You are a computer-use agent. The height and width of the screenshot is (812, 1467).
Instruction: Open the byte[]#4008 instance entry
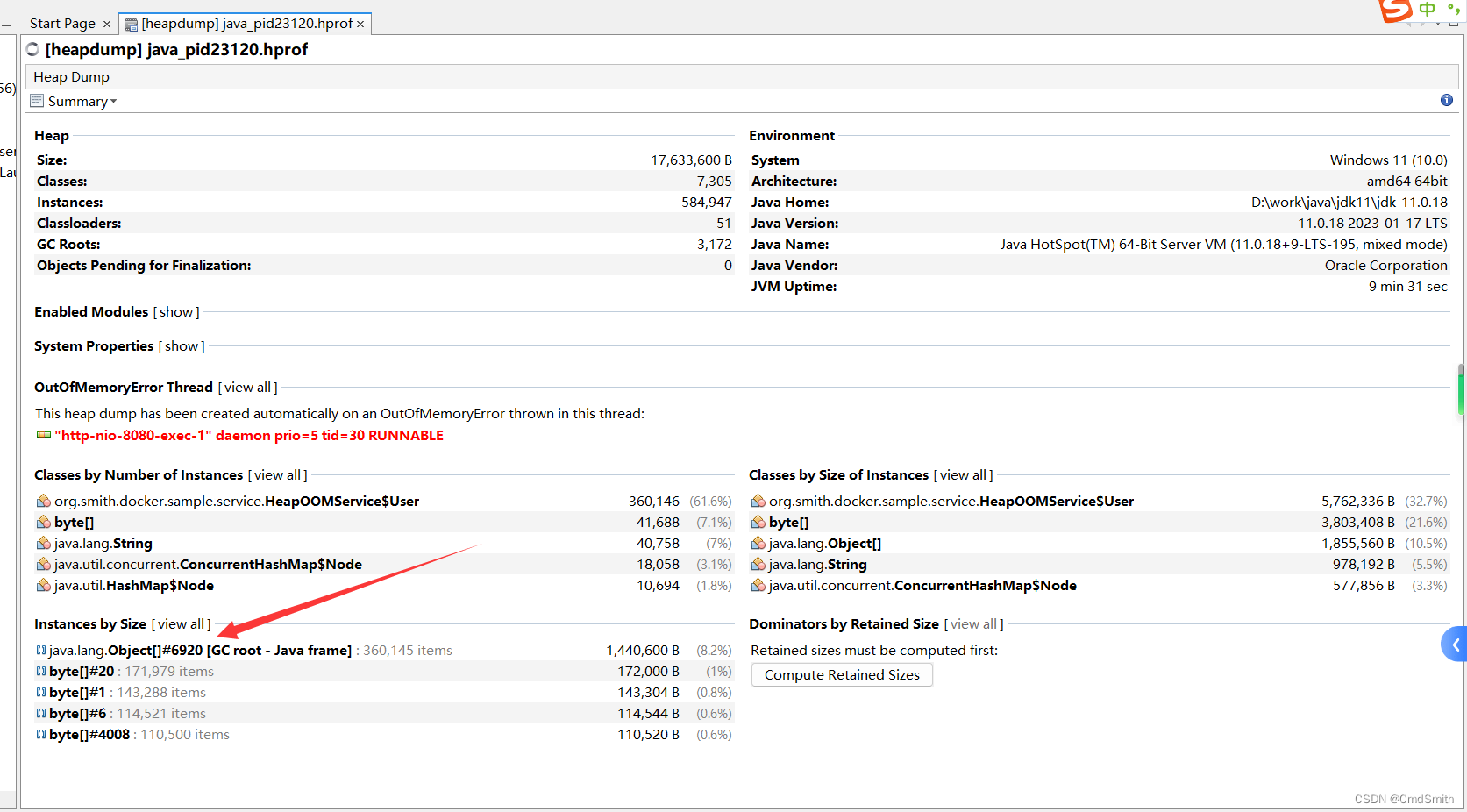(89, 734)
